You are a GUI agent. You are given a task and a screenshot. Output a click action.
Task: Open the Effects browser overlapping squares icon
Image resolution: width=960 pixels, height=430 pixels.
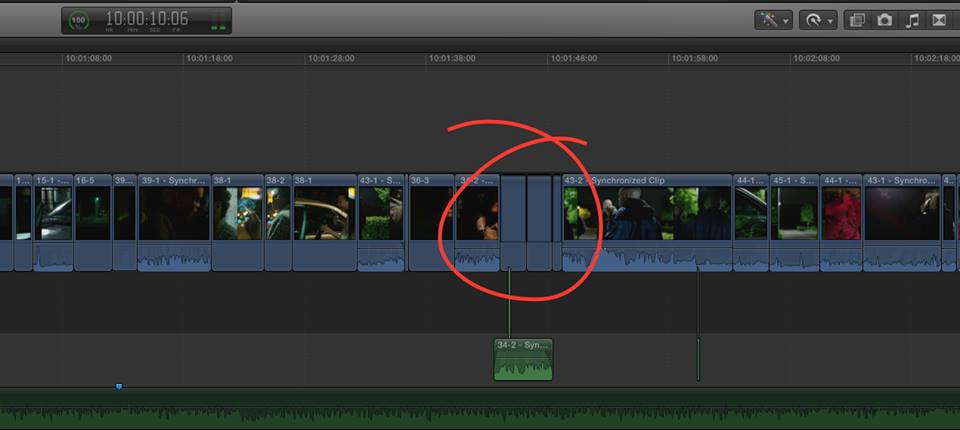[858, 20]
